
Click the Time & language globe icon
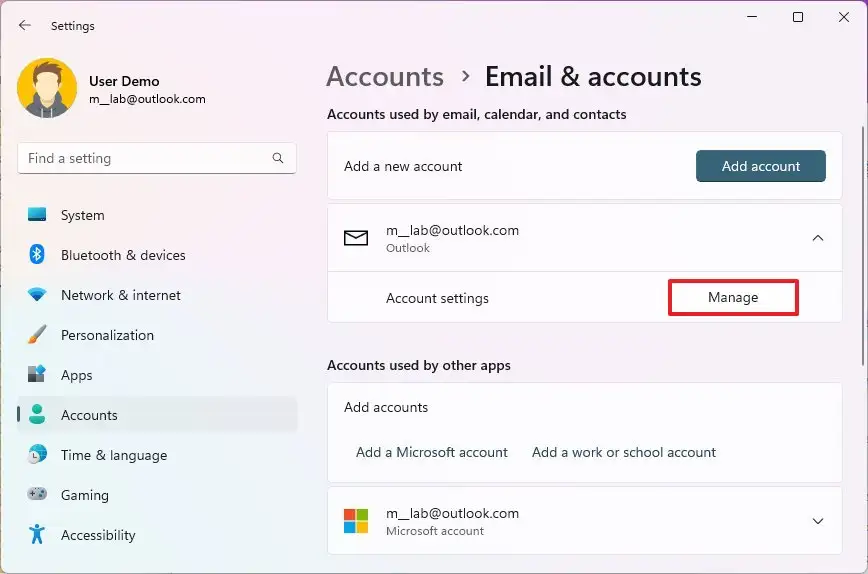point(37,454)
